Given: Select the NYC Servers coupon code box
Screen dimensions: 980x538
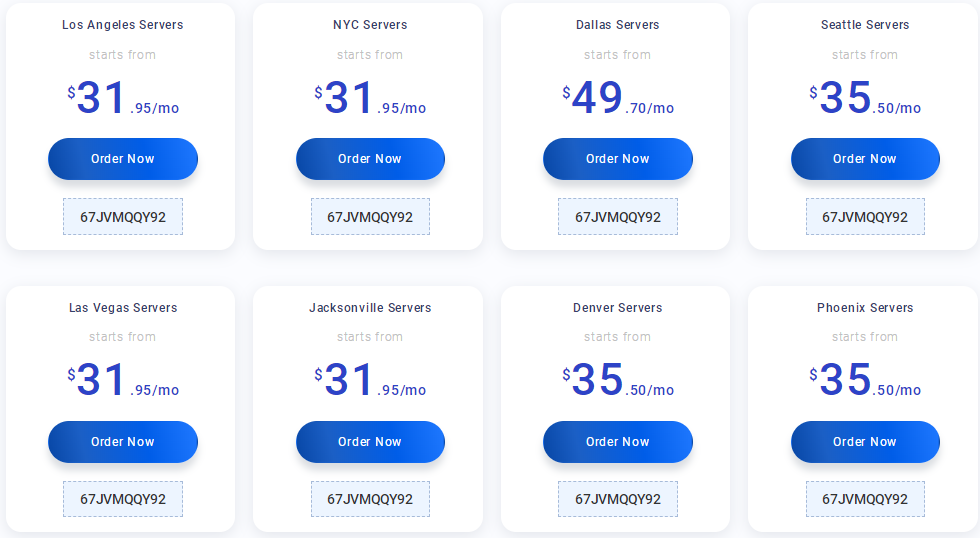Looking at the screenshot, I should pyautogui.click(x=370, y=217).
